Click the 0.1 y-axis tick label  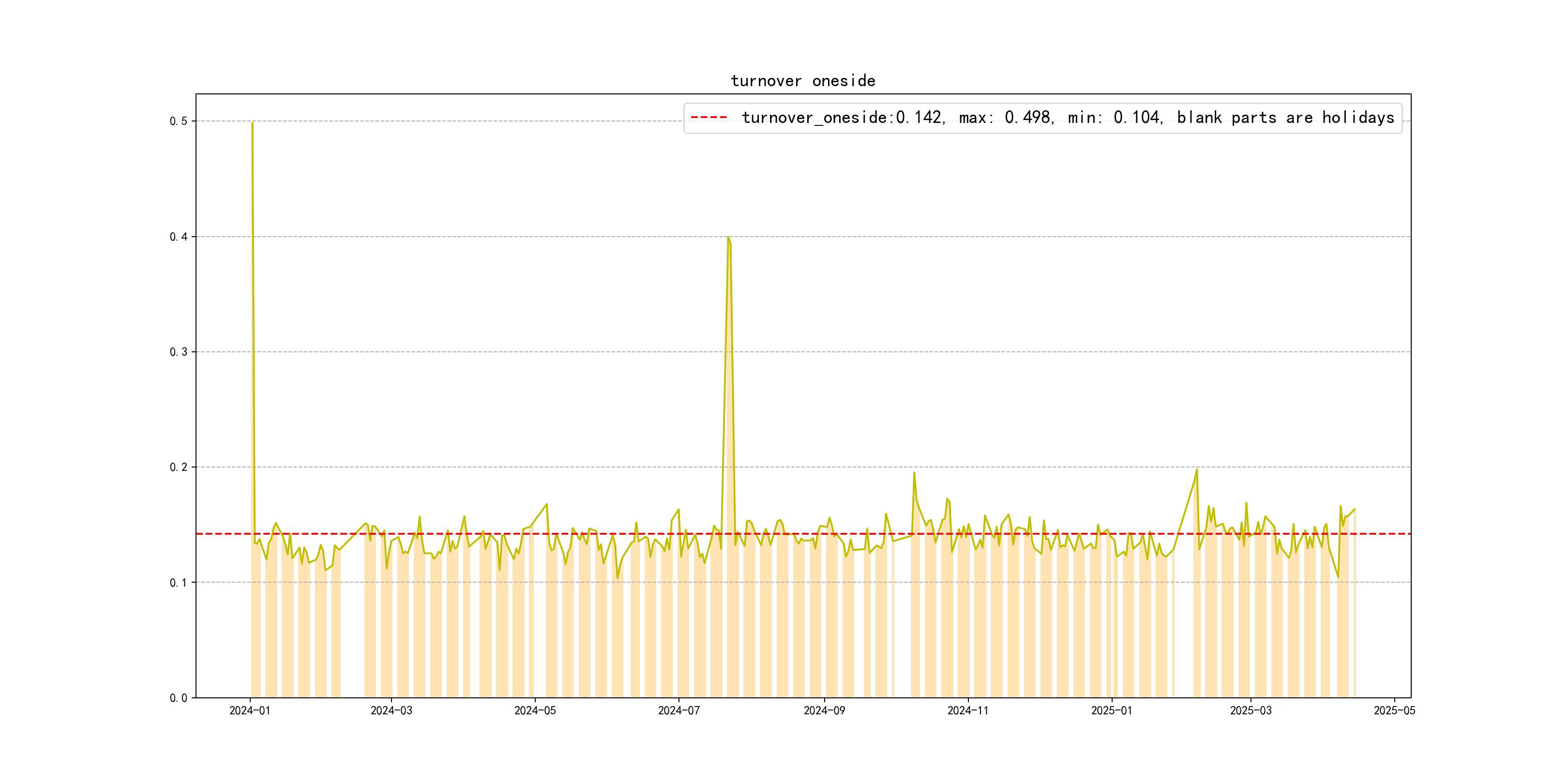(x=179, y=583)
